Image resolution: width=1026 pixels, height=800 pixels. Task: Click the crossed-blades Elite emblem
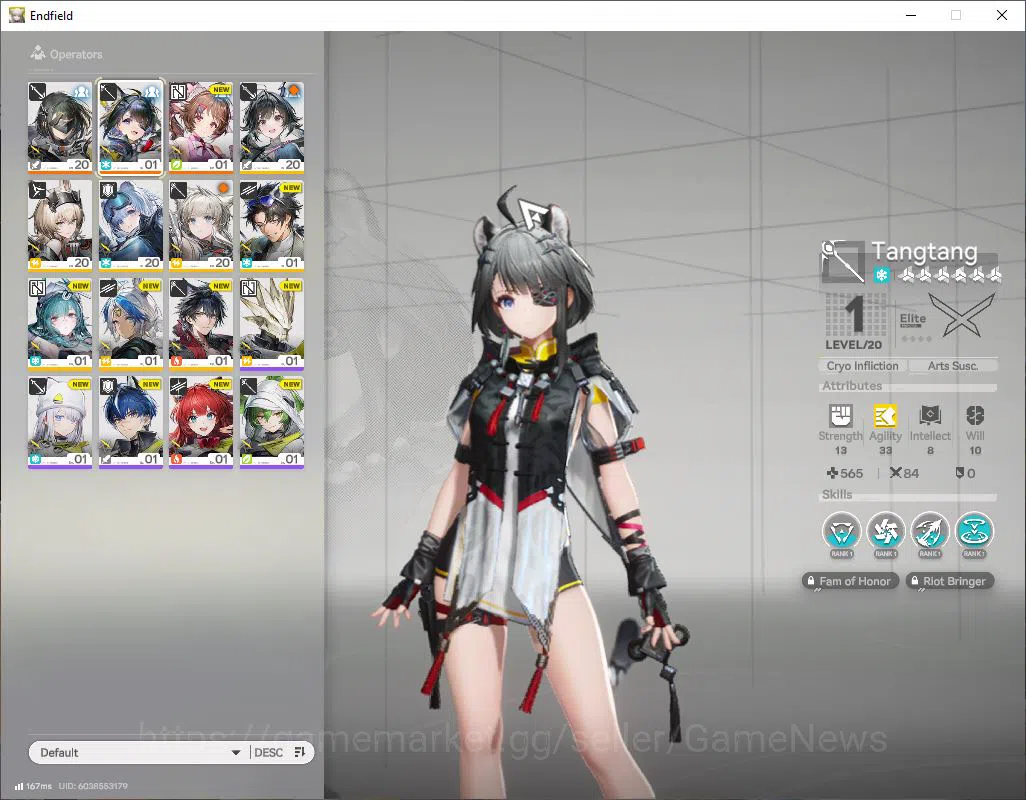pos(961,315)
